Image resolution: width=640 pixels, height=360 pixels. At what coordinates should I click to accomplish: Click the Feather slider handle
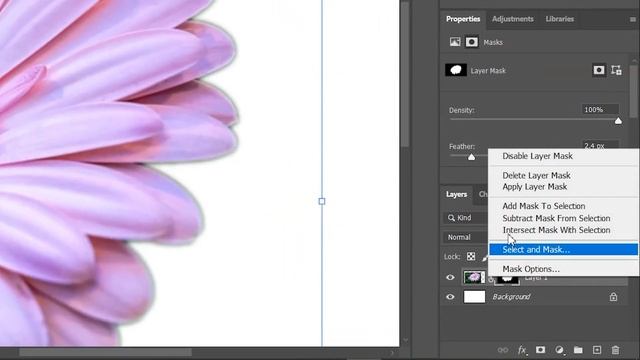tap(471, 157)
